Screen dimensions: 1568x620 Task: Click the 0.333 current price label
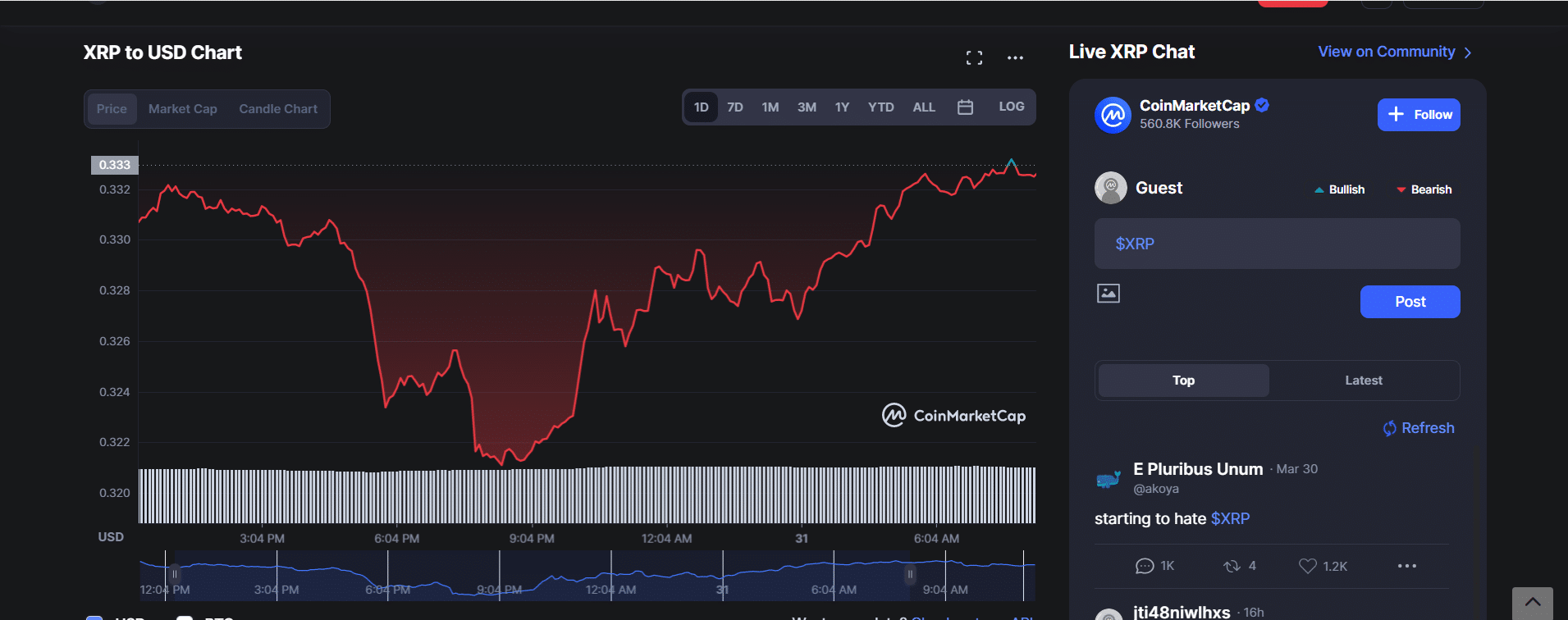115,165
